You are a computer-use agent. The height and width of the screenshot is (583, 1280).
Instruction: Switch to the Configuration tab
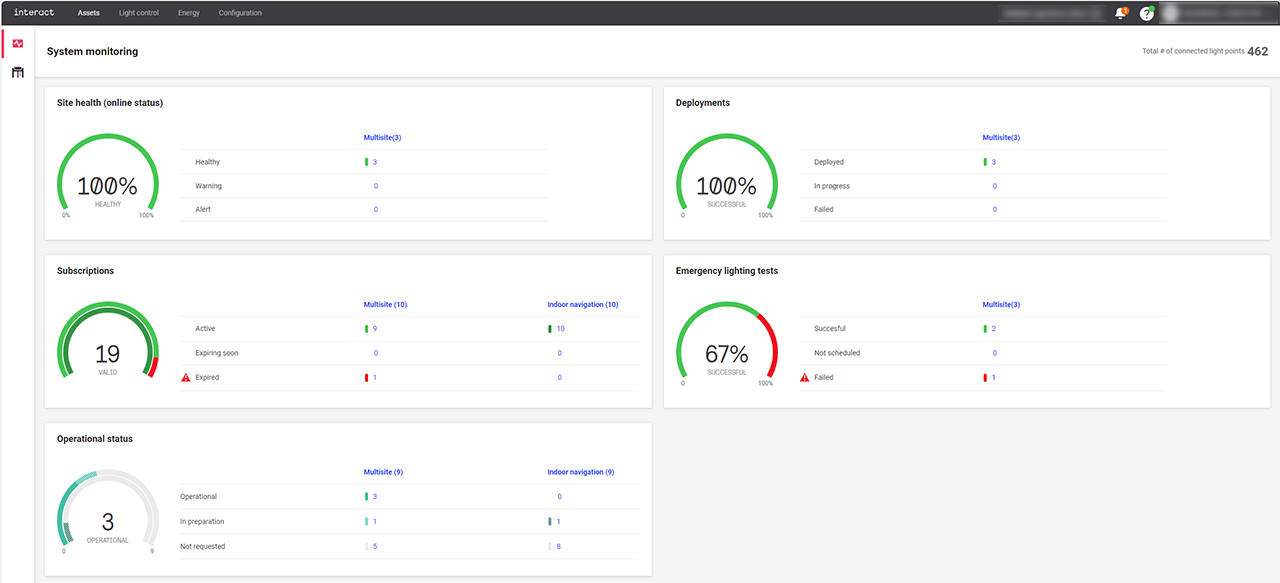point(240,13)
